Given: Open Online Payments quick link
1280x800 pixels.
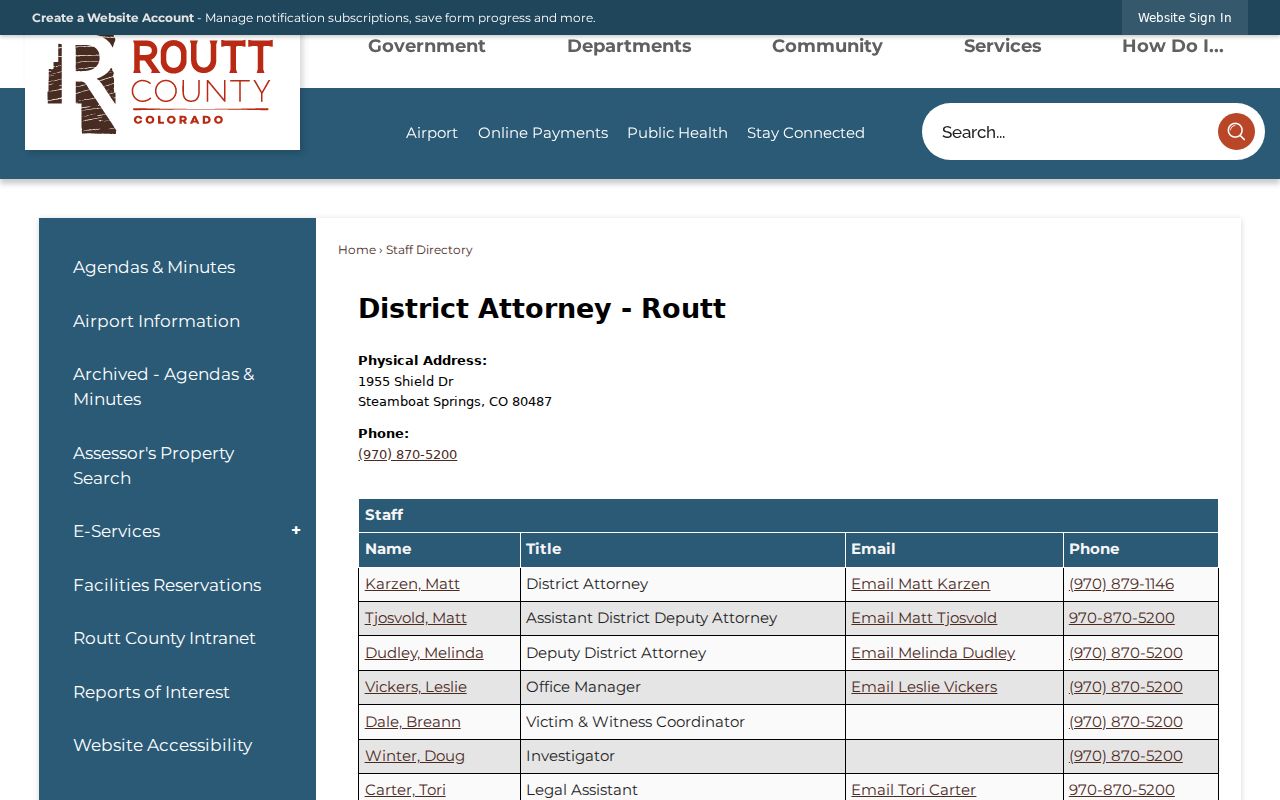Looking at the screenshot, I should (x=543, y=133).
